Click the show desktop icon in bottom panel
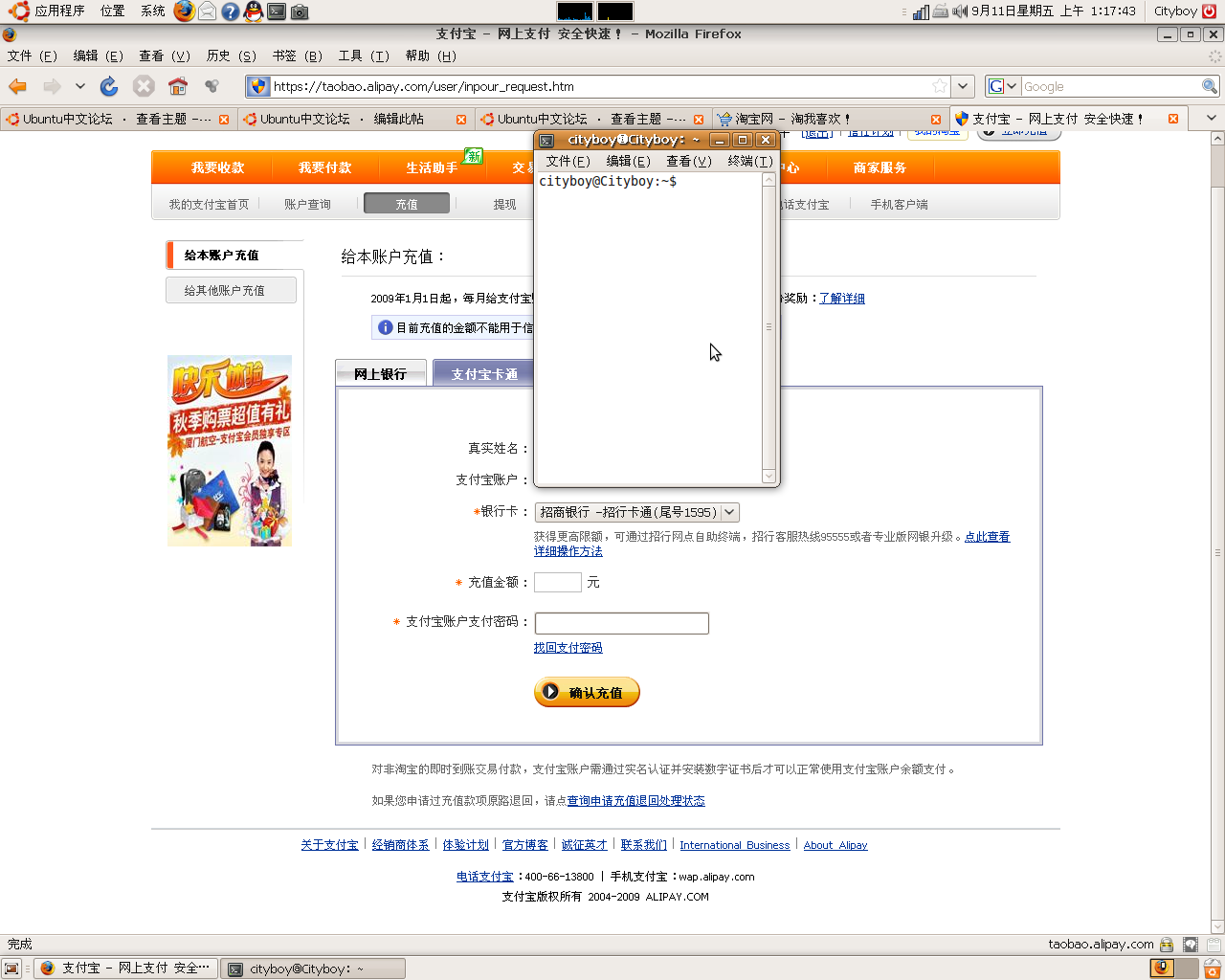This screenshot has height=980, width=1225. [11, 969]
